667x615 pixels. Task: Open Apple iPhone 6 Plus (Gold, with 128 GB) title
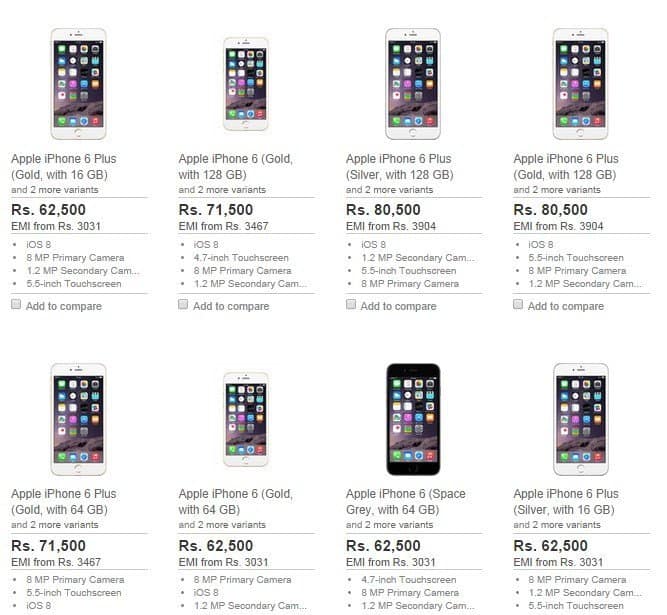tap(566, 167)
